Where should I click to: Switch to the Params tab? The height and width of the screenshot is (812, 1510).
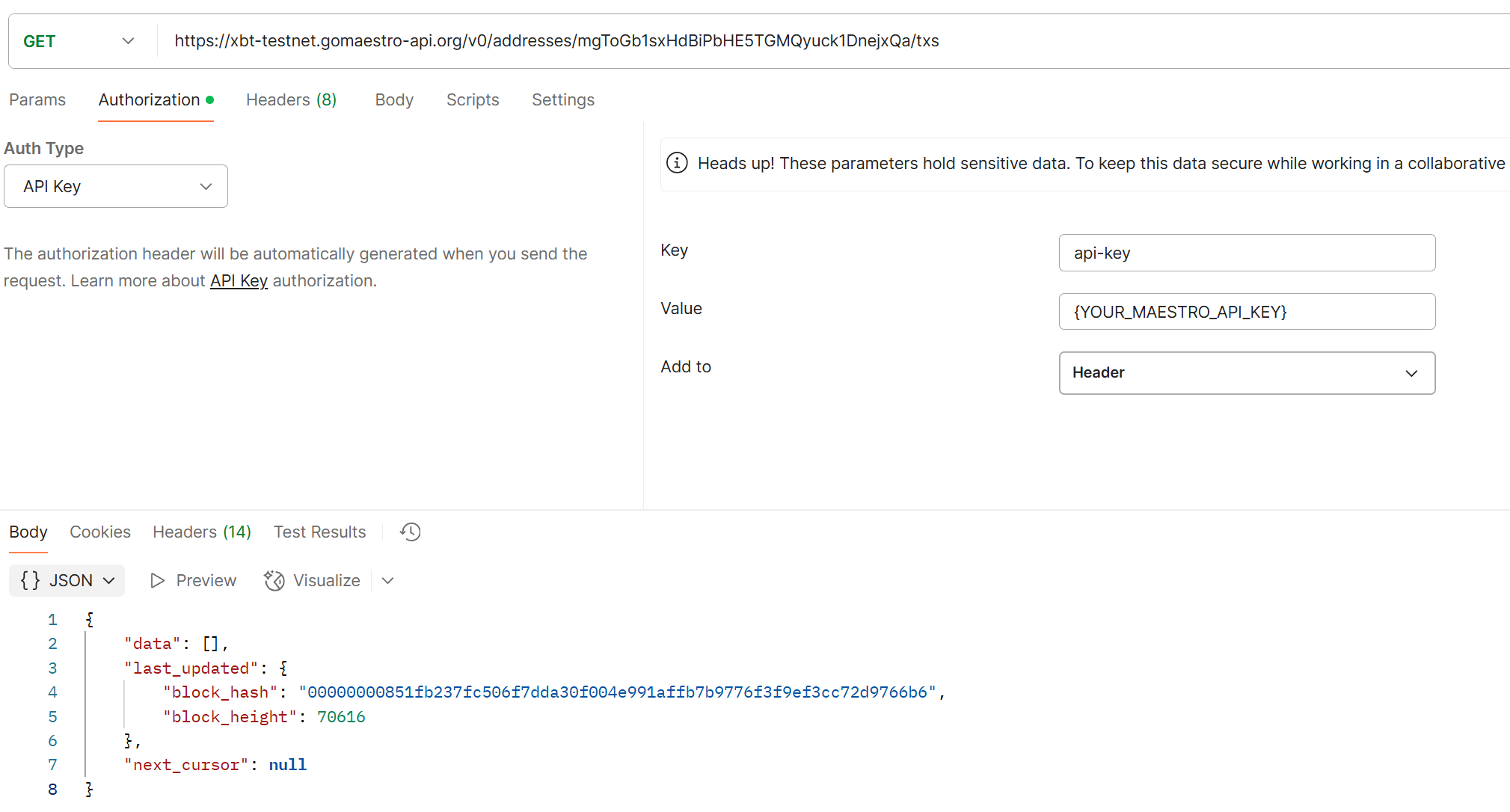[37, 100]
